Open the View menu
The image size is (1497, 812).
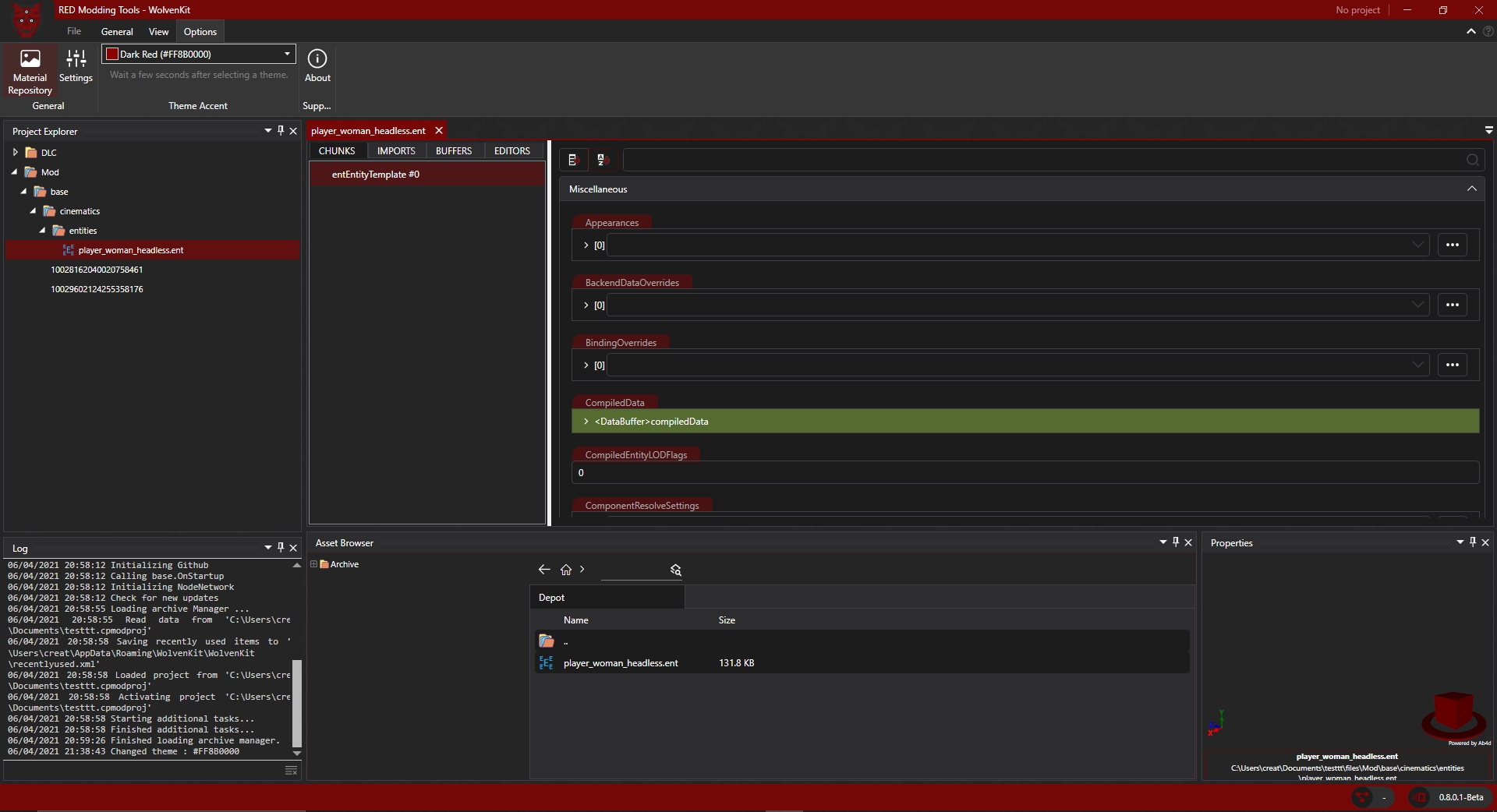pos(158,32)
